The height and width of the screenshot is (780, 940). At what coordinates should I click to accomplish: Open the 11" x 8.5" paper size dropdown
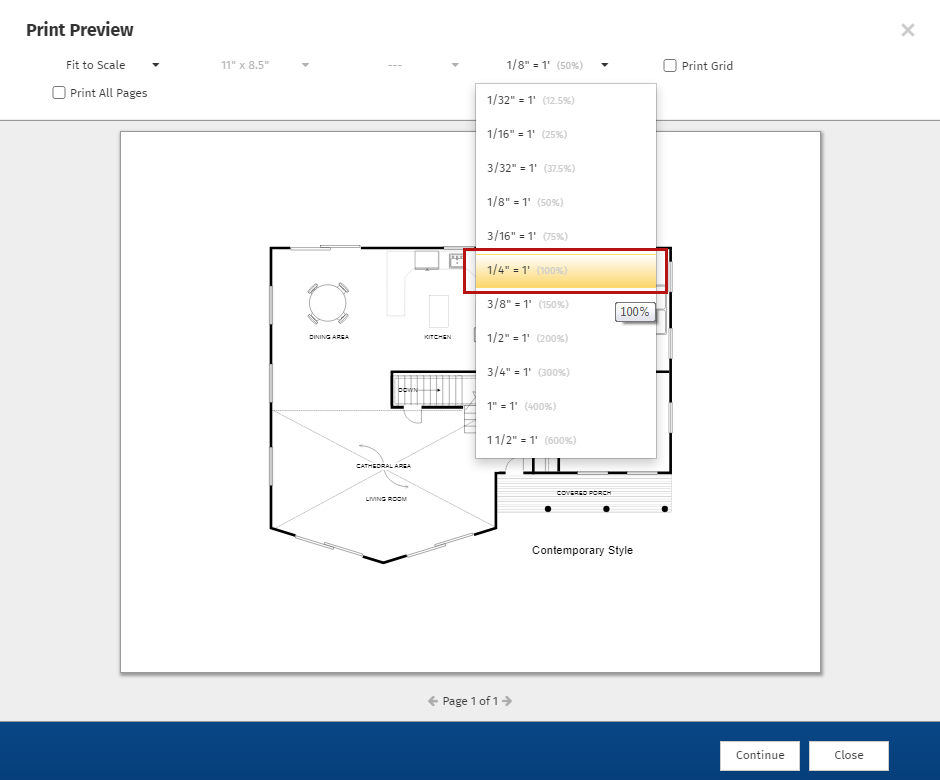pos(264,65)
